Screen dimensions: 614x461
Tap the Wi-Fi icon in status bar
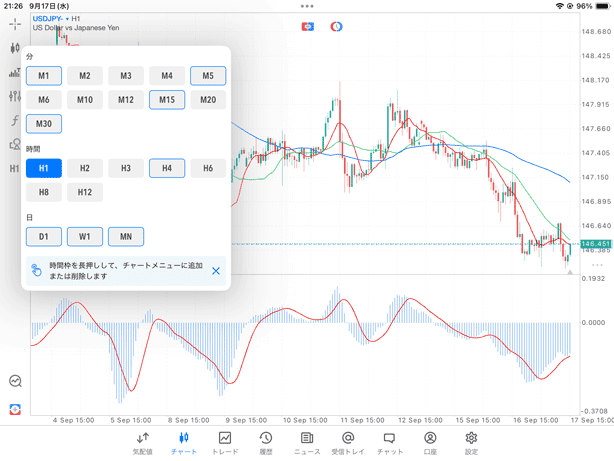pos(560,6)
